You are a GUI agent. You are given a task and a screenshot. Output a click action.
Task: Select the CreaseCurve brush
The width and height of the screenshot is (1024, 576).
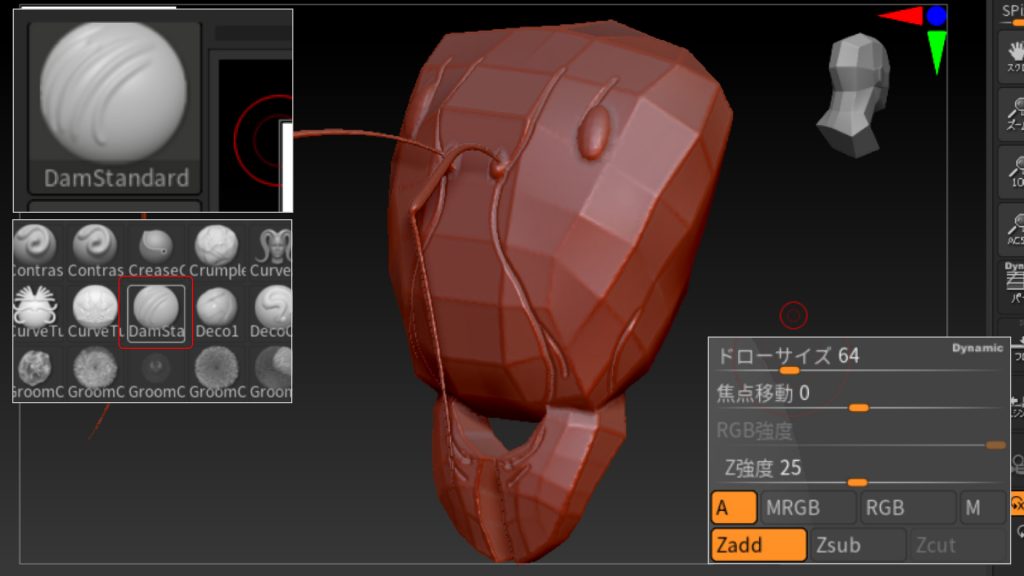[155, 243]
